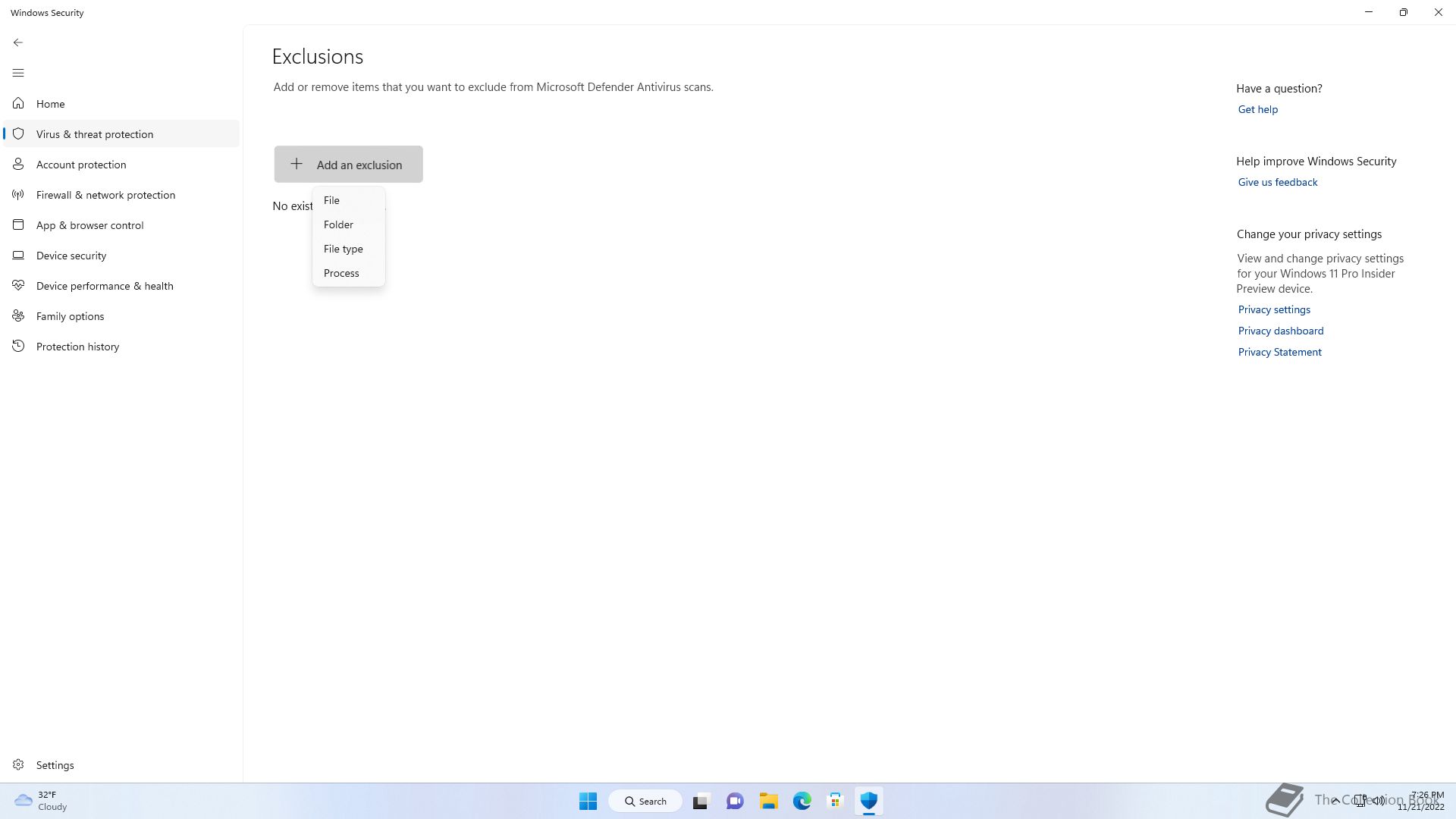Click the taskbar Search box
Image resolution: width=1456 pixels, height=819 pixels.
(645, 801)
